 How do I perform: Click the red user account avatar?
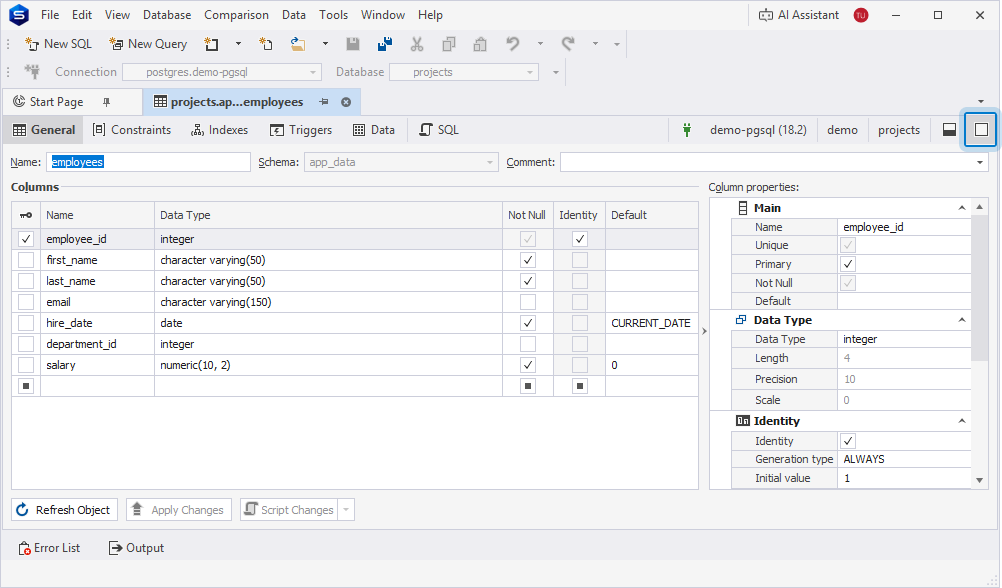[x=861, y=15]
